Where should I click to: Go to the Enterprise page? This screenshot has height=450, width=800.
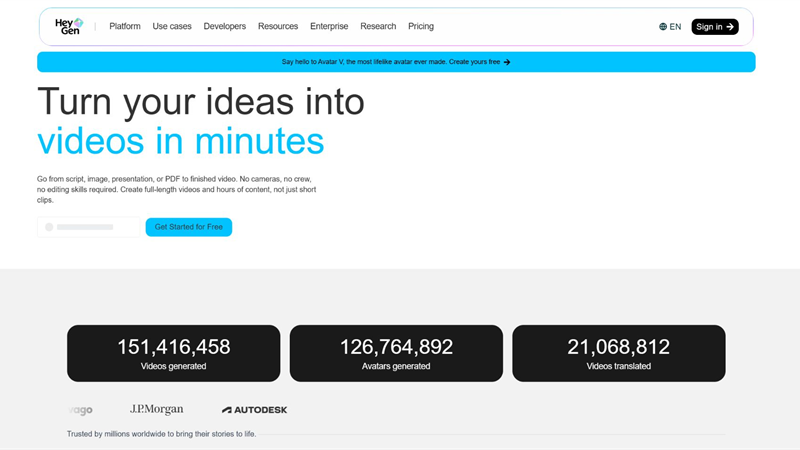coord(329,26)
